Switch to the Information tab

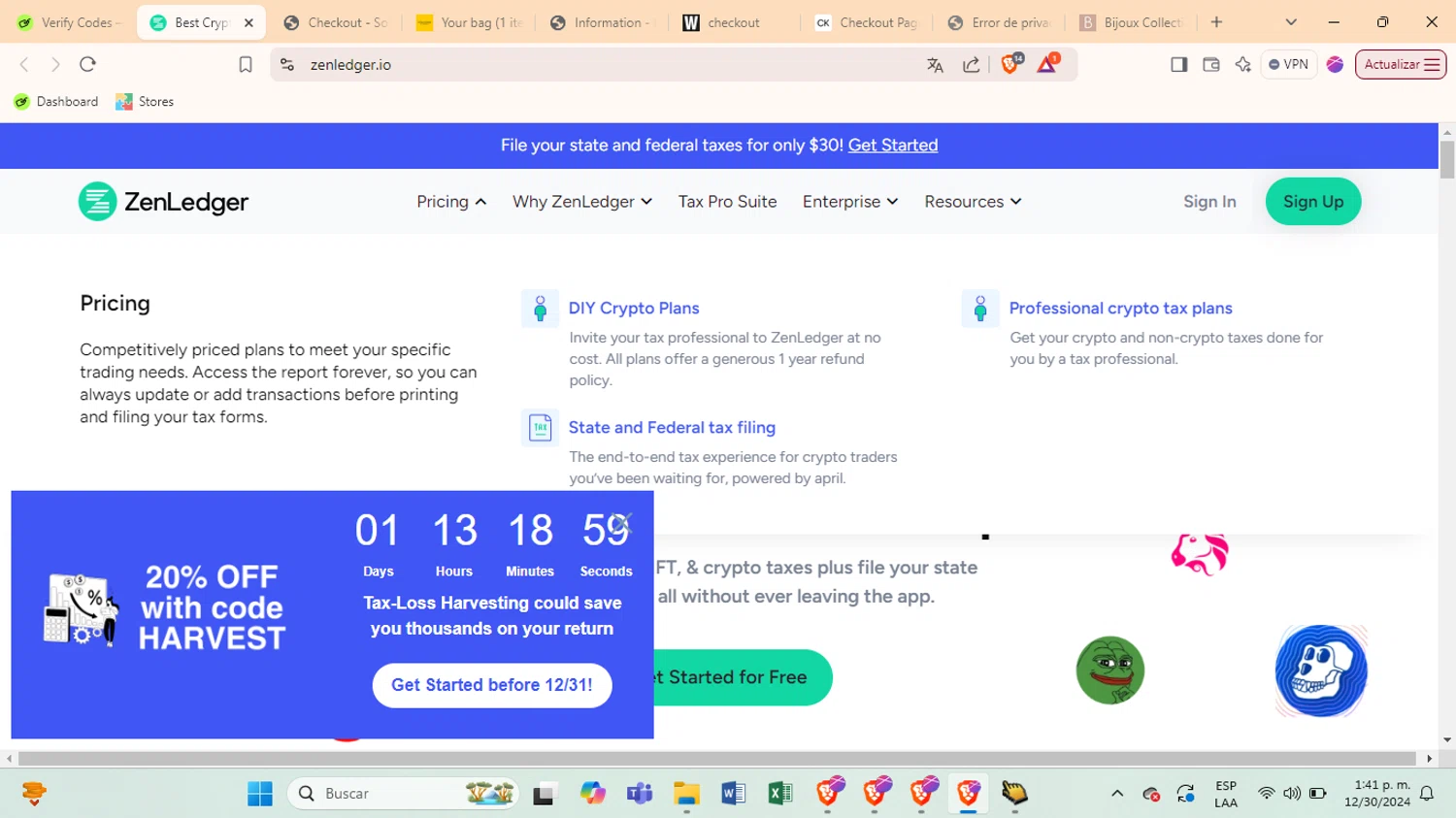(x=602, y=22)
